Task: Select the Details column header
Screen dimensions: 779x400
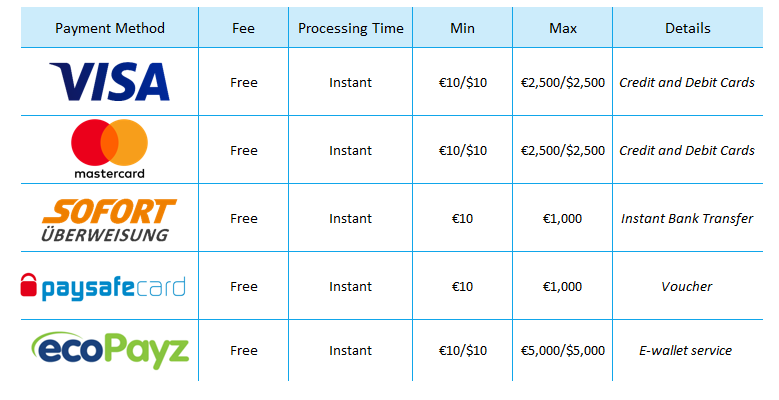Action: (688, 28)
